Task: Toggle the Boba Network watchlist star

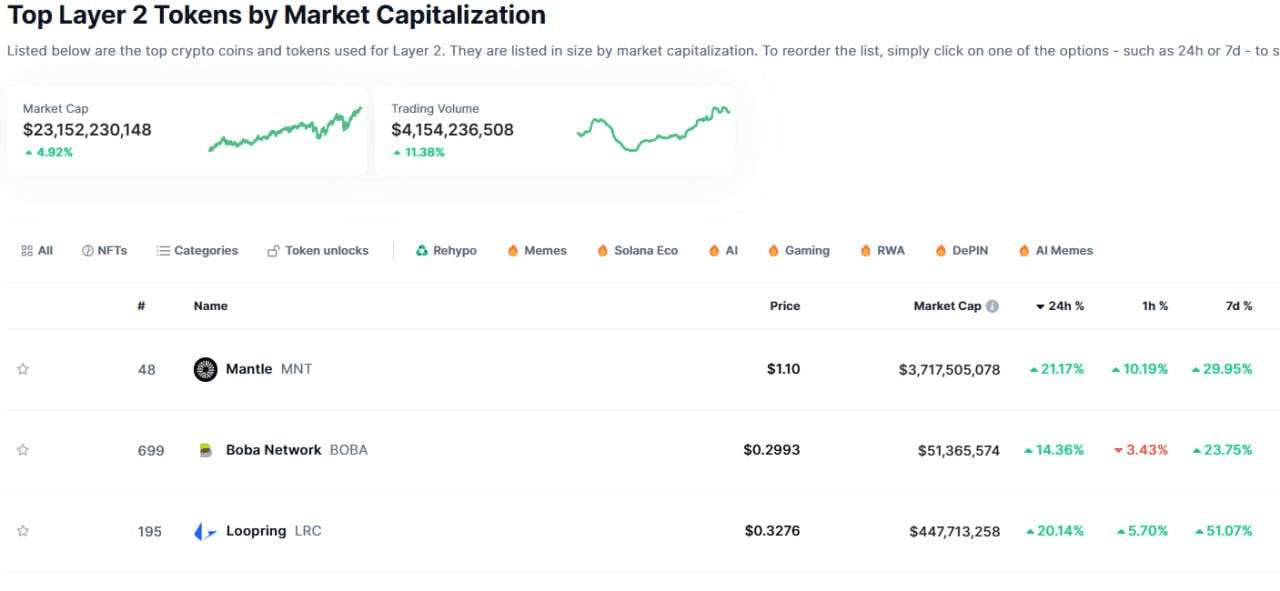Action: (23, 450)
